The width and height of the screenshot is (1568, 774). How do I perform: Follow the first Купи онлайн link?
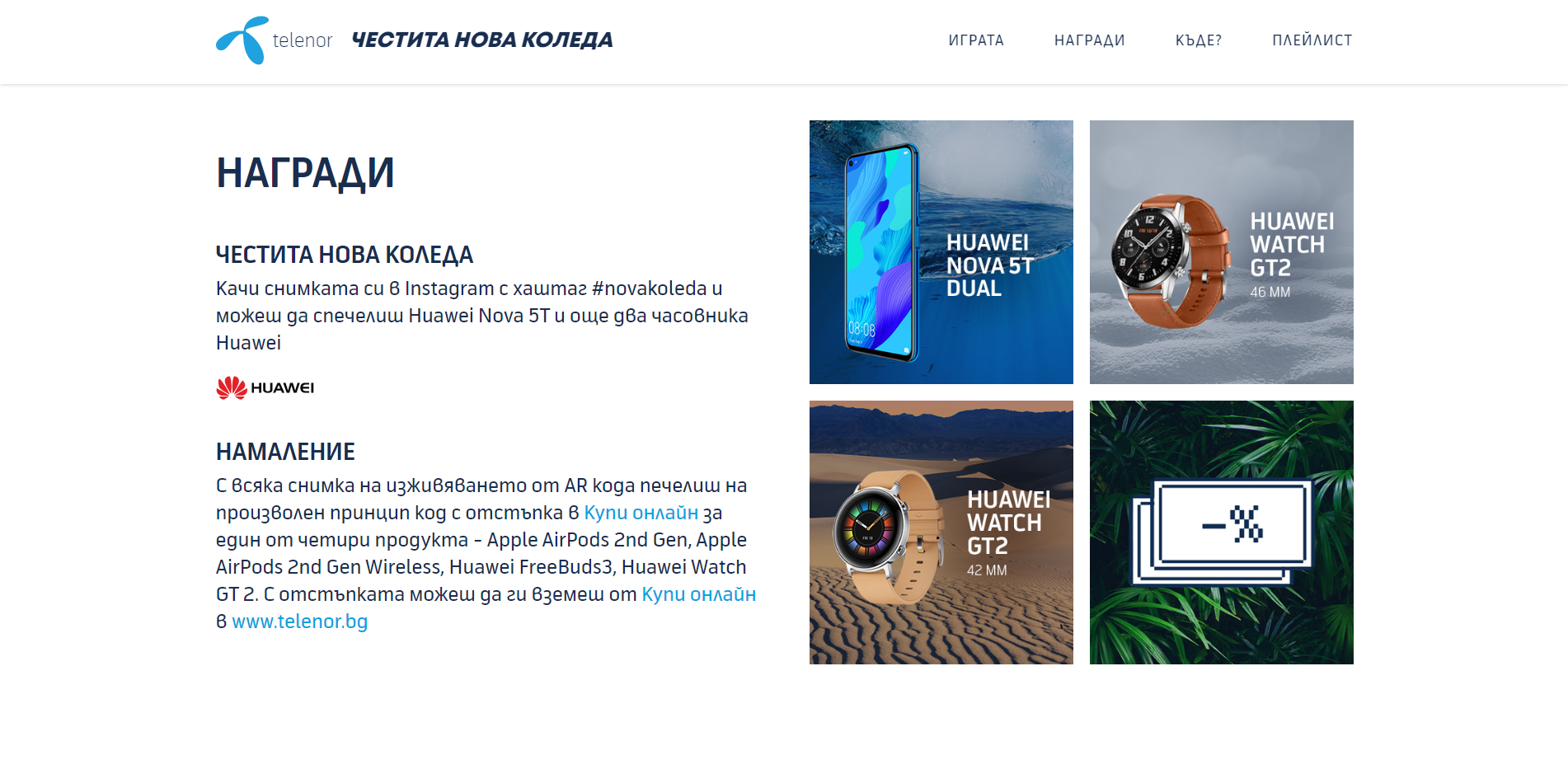tap(641, 513)
